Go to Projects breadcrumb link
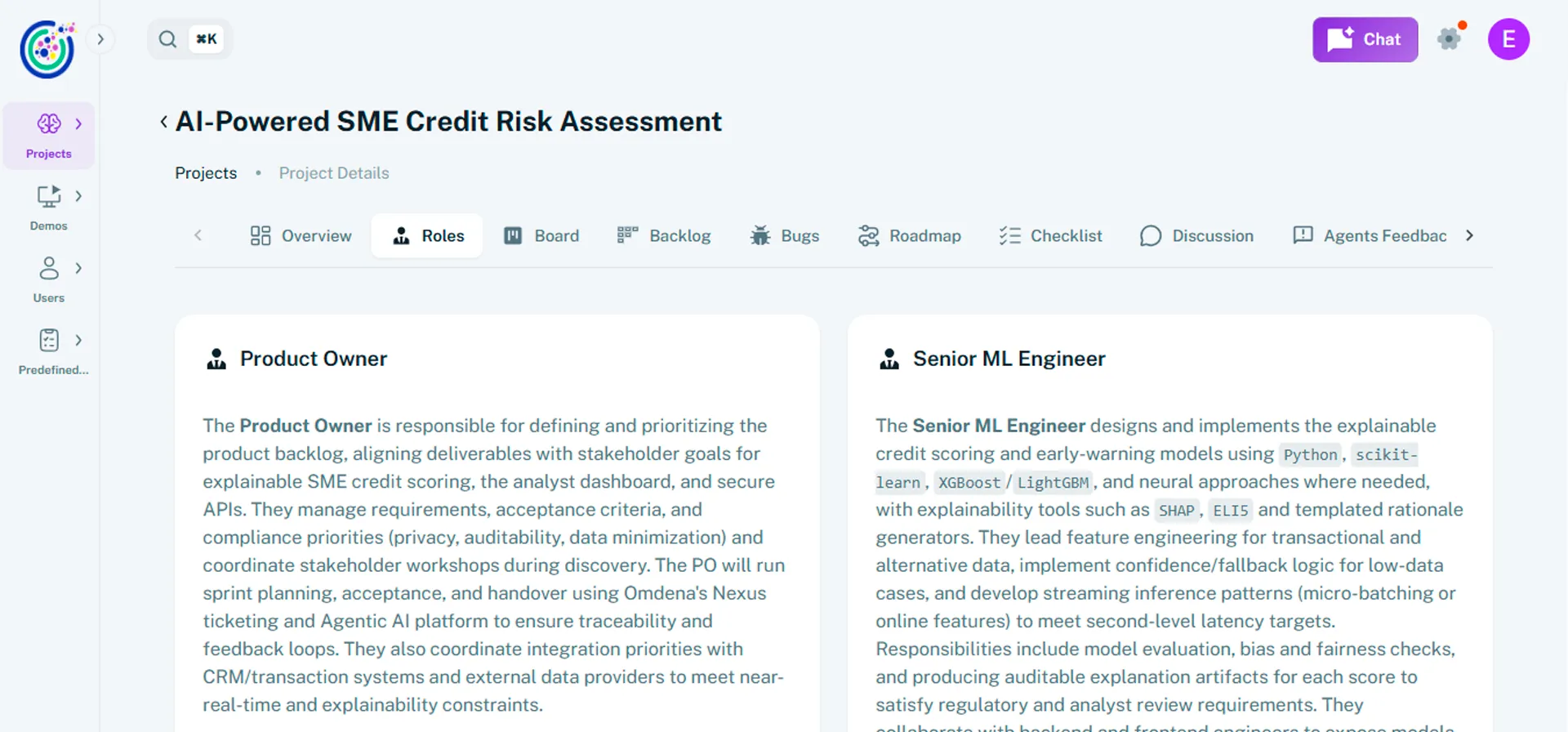The width and height of the screenshot is (1568, 732). click(206, 173)
